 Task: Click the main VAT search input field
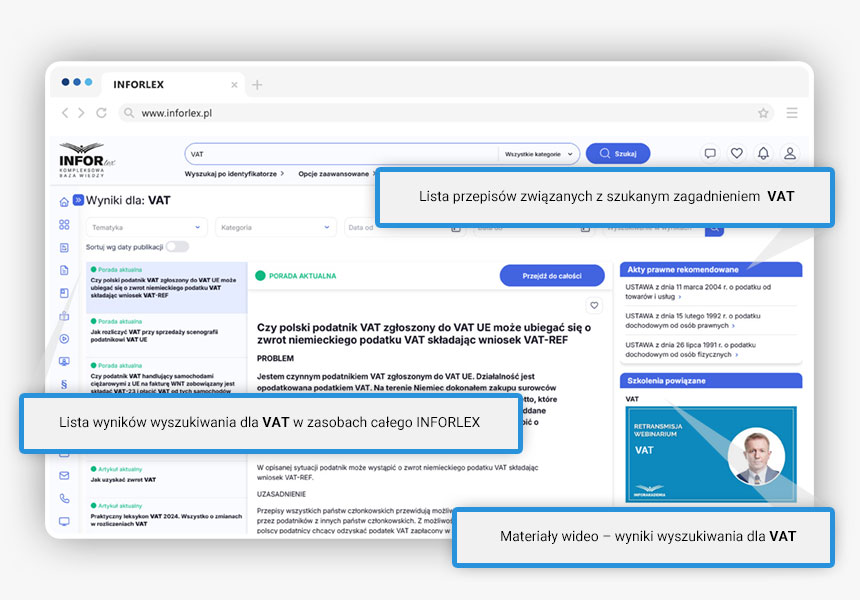tap(340, 154)
